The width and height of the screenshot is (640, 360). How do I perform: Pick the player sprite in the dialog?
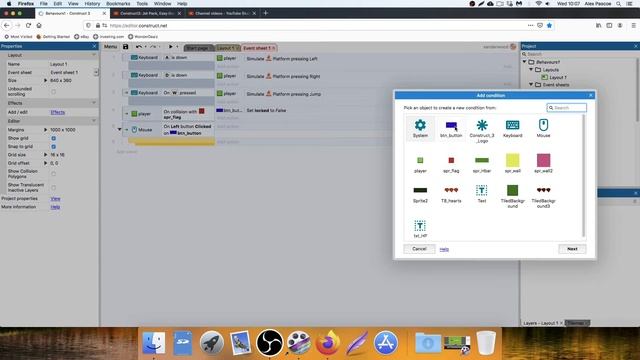(x=420, y=164)
